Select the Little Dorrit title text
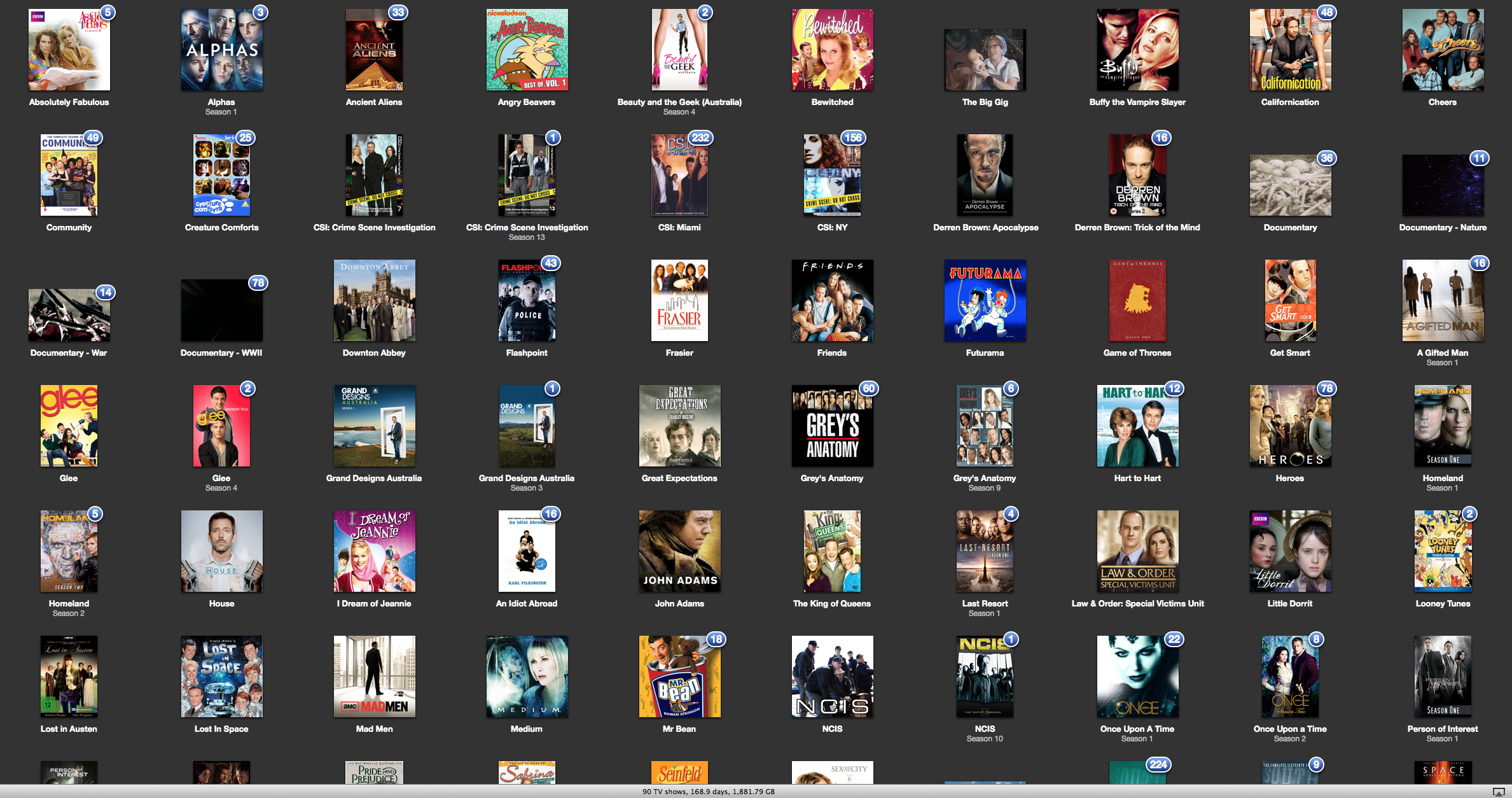 point(1290,603)
